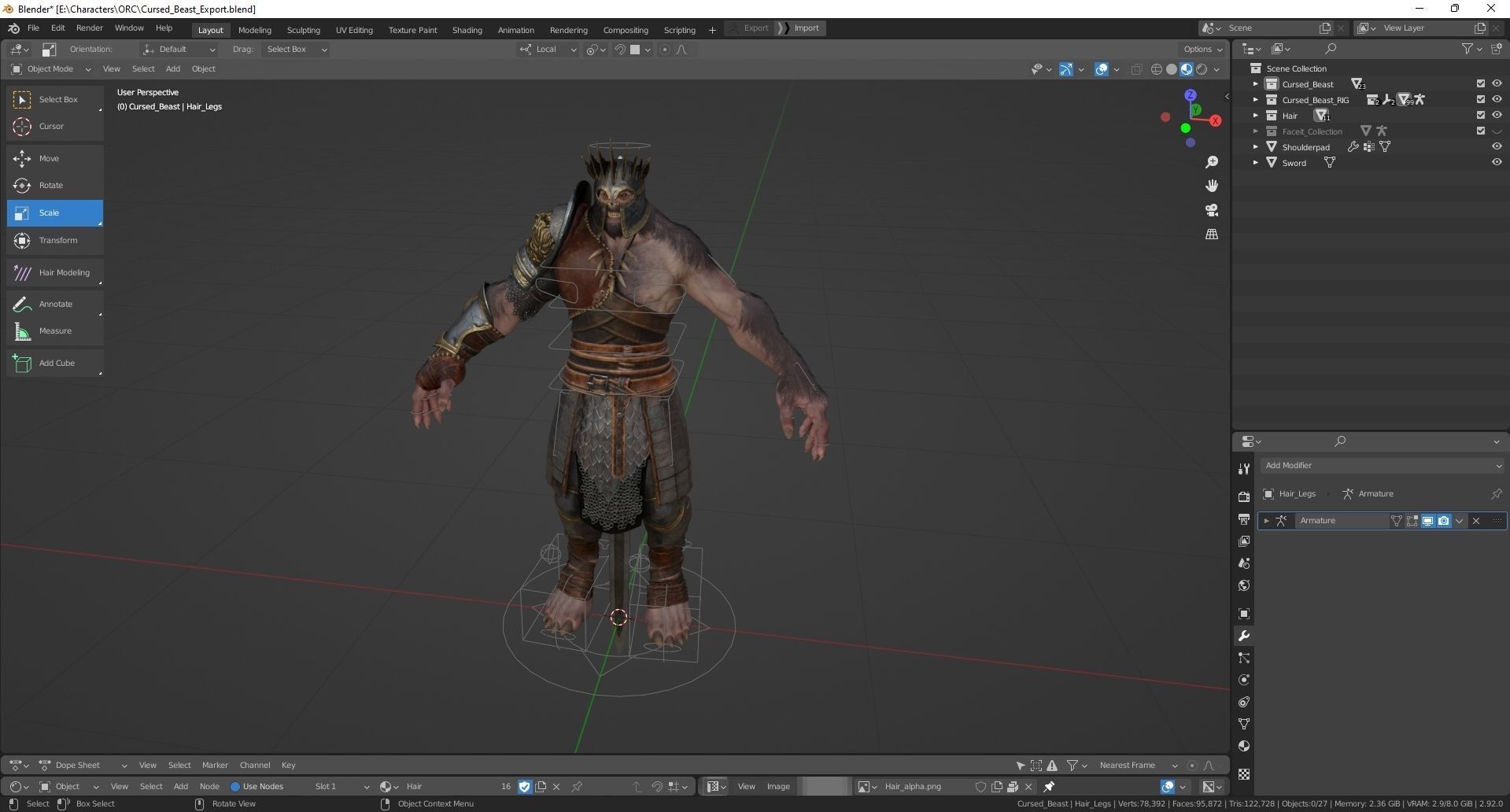The height and width of the screenshot is (812, 1510).
Task: Hide Cursed_Beast collection in viewport
Action: tap(1497, 84)
